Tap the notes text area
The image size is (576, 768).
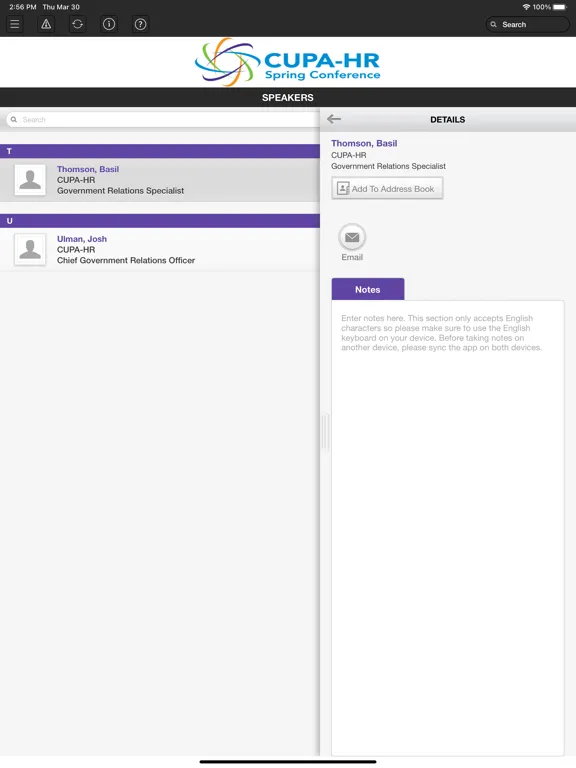click(448, 528)
